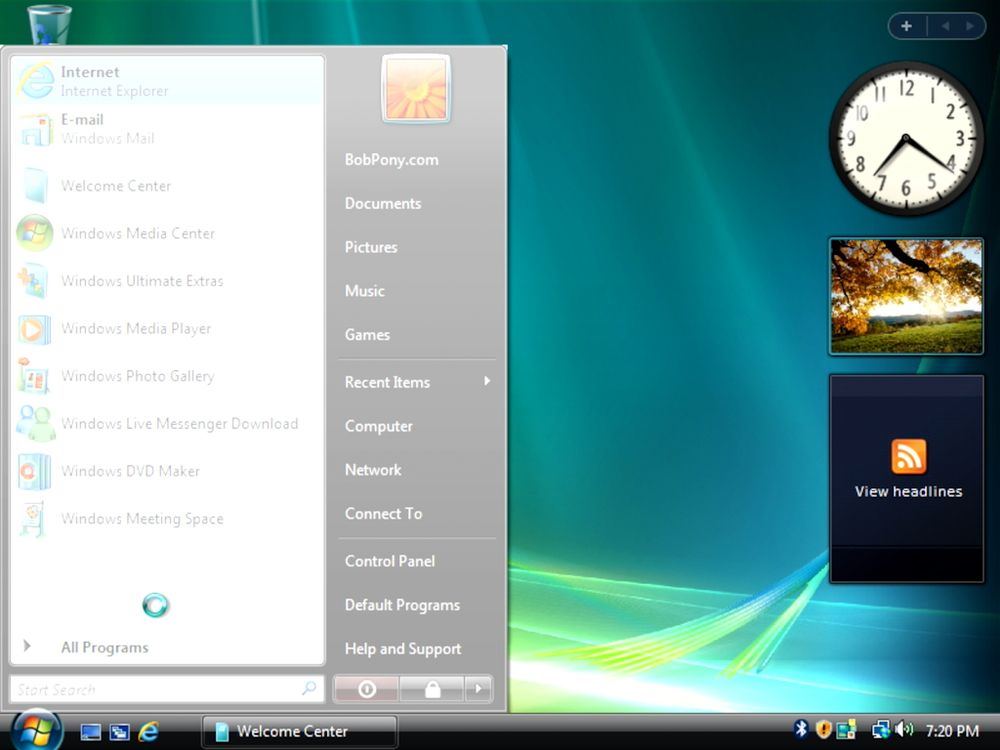The height and width of the screenshot is (750, 1000).
Task: Launch Windows Media Player
Action: (167, 328)
